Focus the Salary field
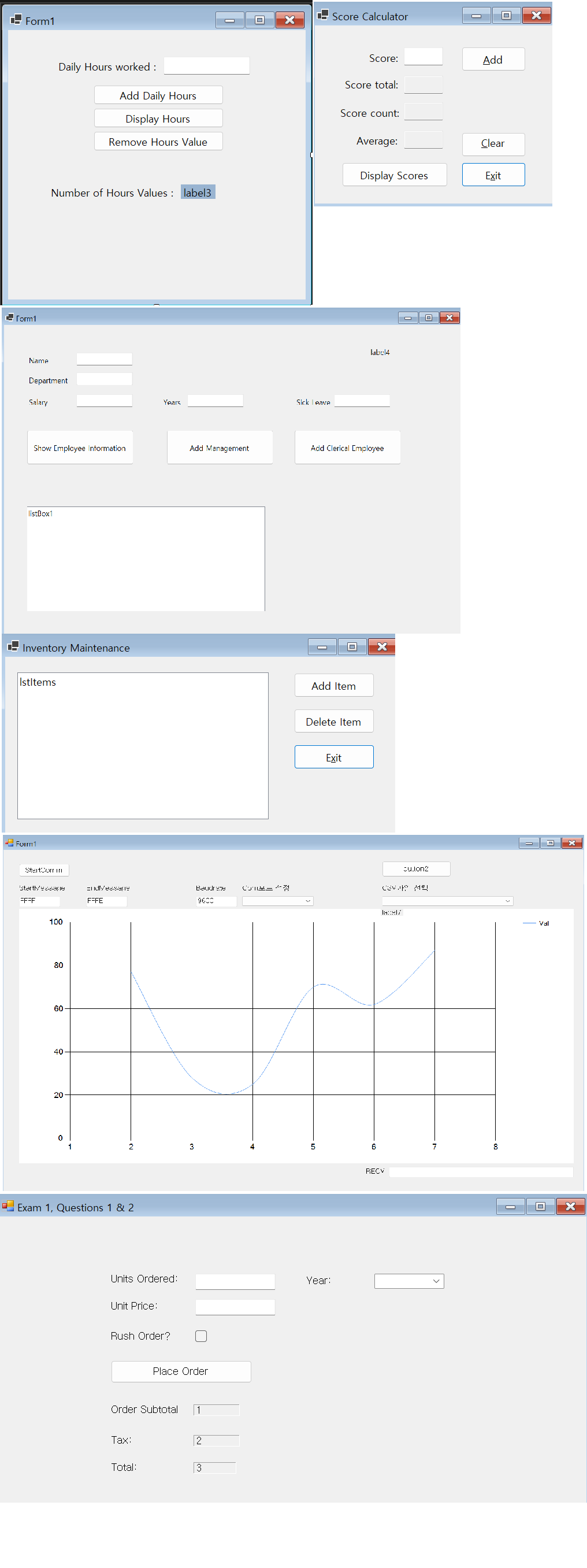This screenshot has height=1568, width=587. 105,401
